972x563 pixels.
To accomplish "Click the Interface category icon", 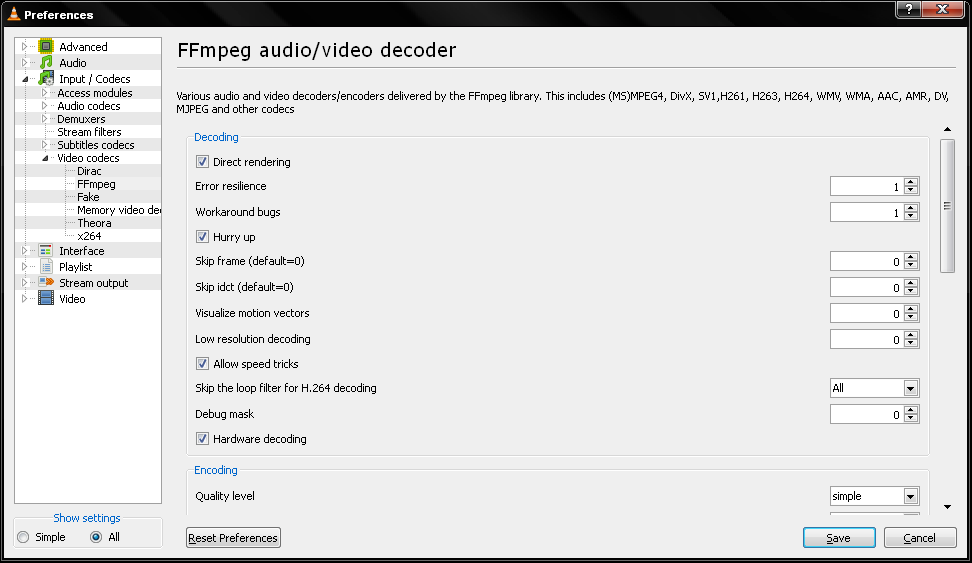I will click(x=46, y=250).
